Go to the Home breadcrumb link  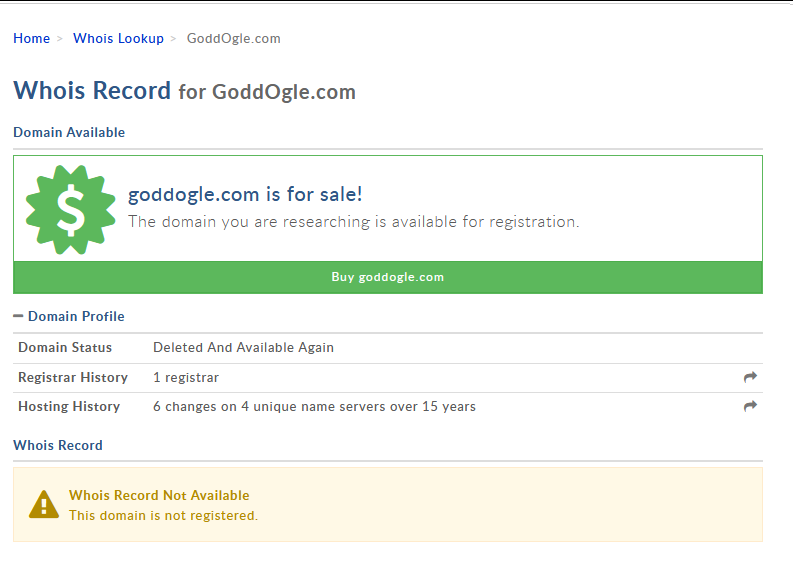[31, 38]
